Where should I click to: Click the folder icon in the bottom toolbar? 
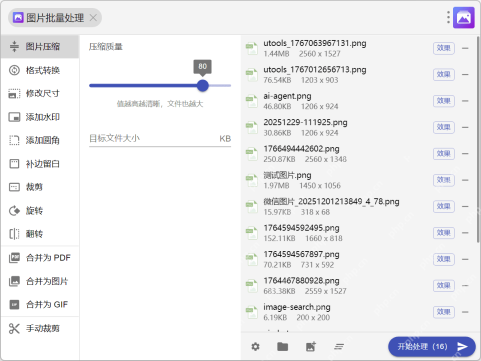click(x=283, y=347)
